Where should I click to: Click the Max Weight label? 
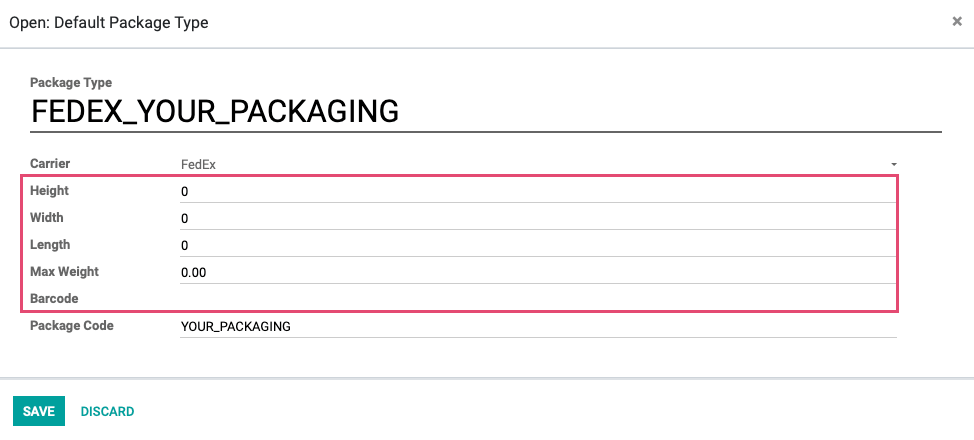tap(65, 272)
